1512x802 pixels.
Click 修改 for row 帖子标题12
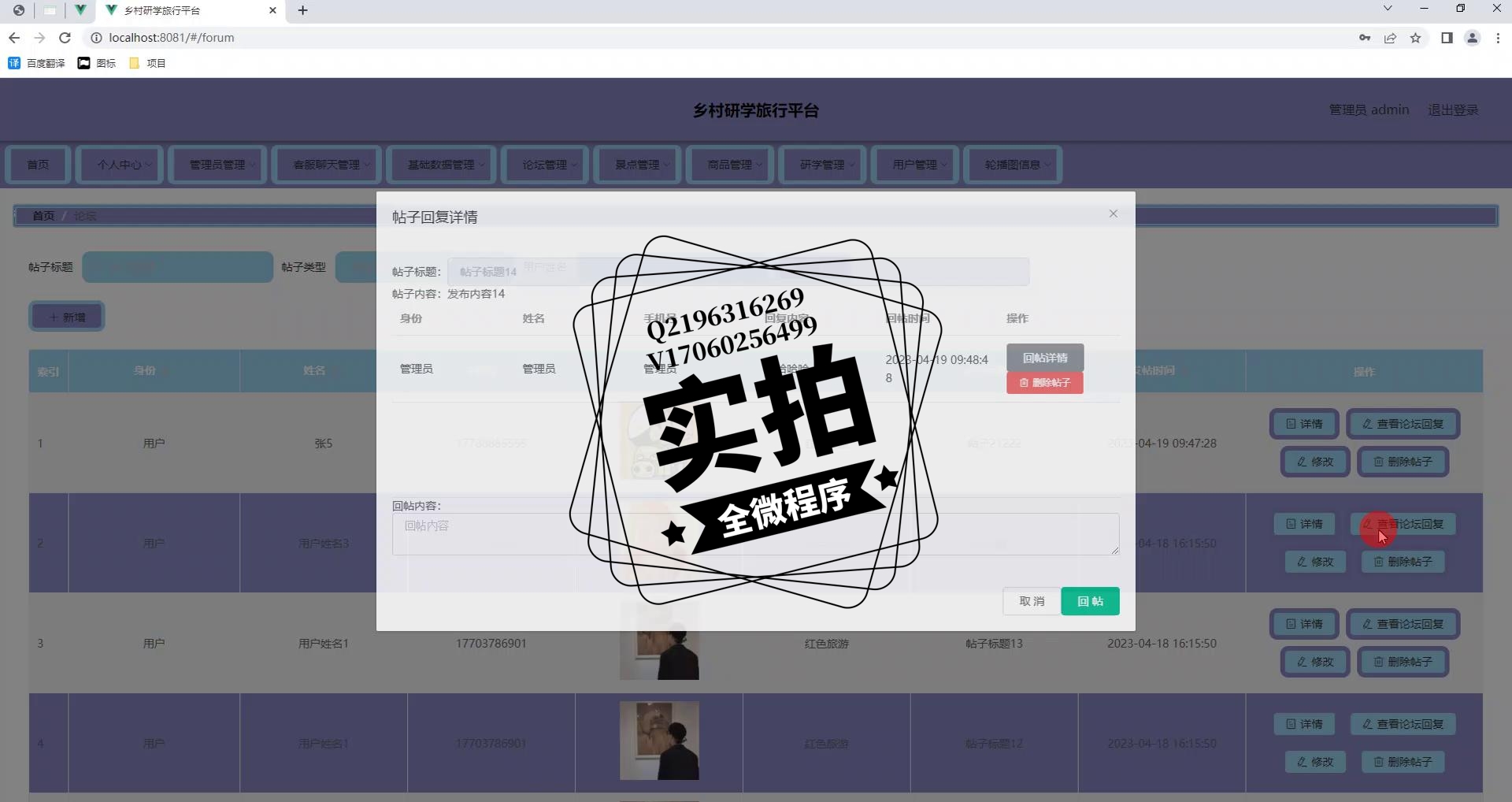click(x=1315, y=762)
